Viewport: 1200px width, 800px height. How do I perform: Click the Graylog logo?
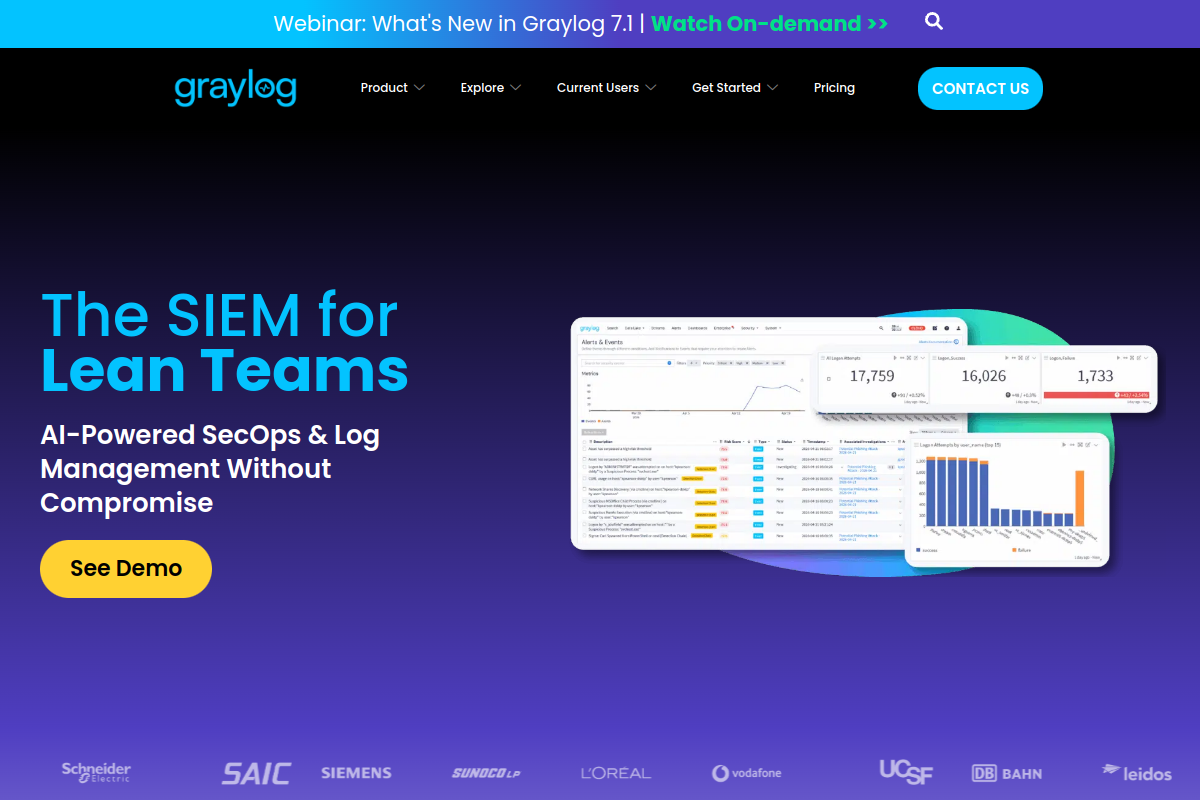click(x=236, y=88)
